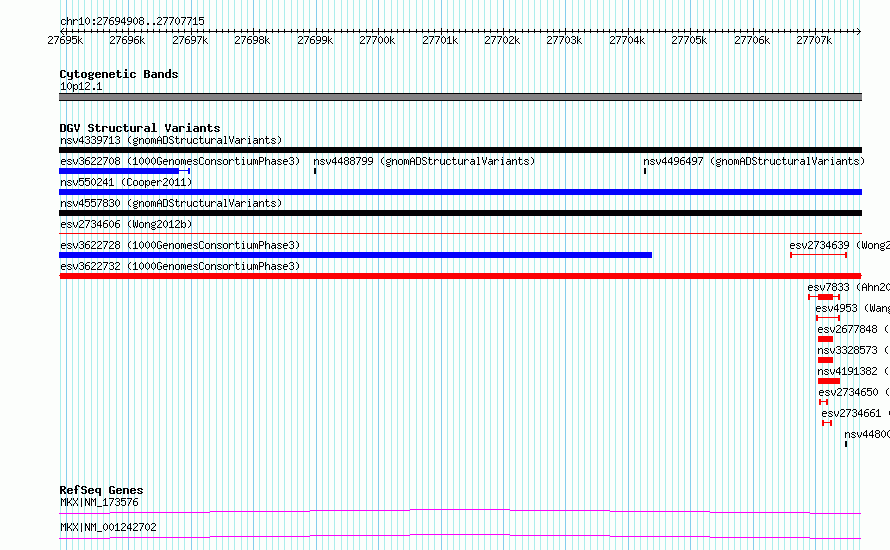Click the nsv4488799 small black marker
890x550 pixels.
pos(315,171)
